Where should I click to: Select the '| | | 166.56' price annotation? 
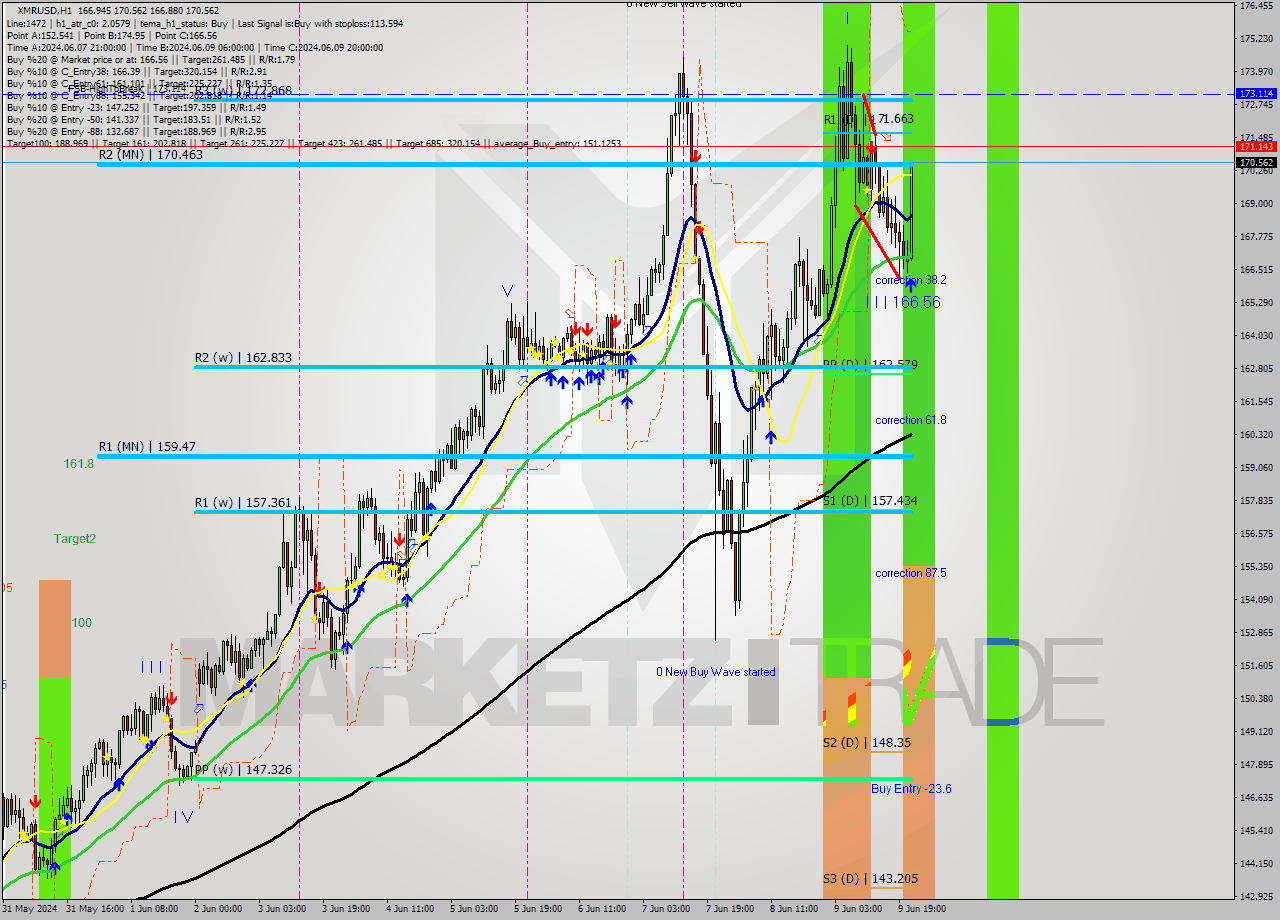[x=903, y=301]
